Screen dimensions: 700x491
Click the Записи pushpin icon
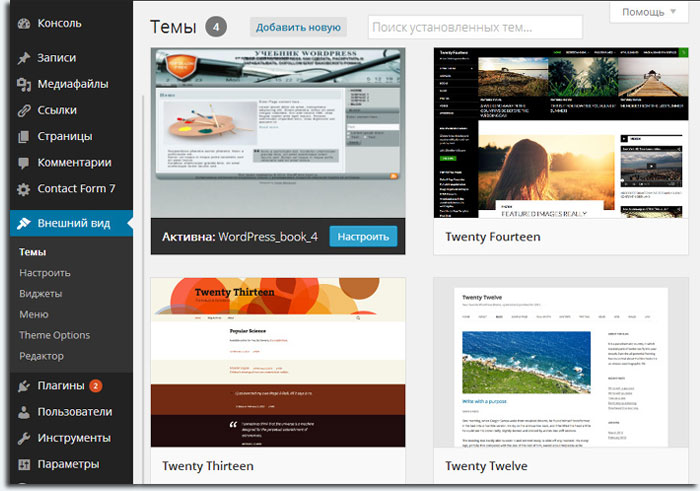point(24,58)
